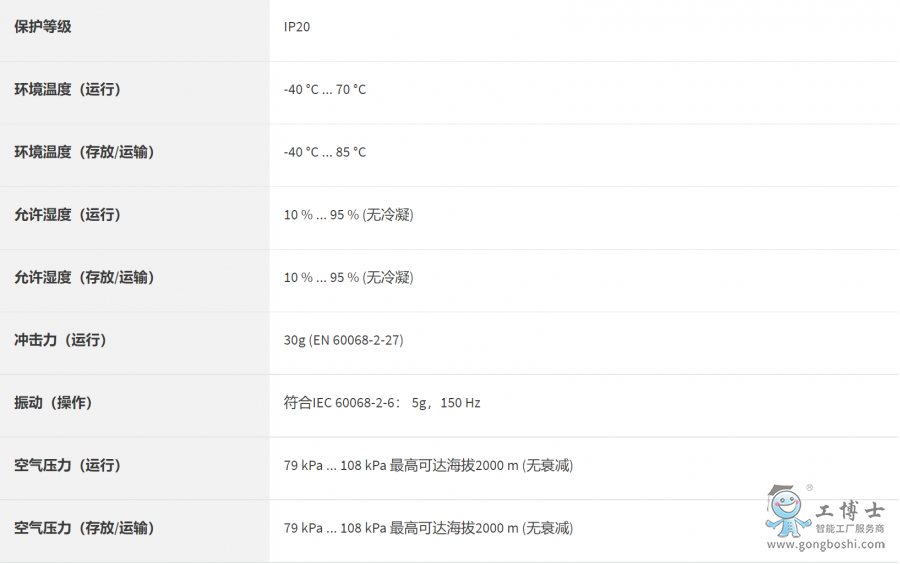This screenshot has width=900, height=564.
Task: Select the 环境温度（存放/运输）label
Action: coord(84,152)
